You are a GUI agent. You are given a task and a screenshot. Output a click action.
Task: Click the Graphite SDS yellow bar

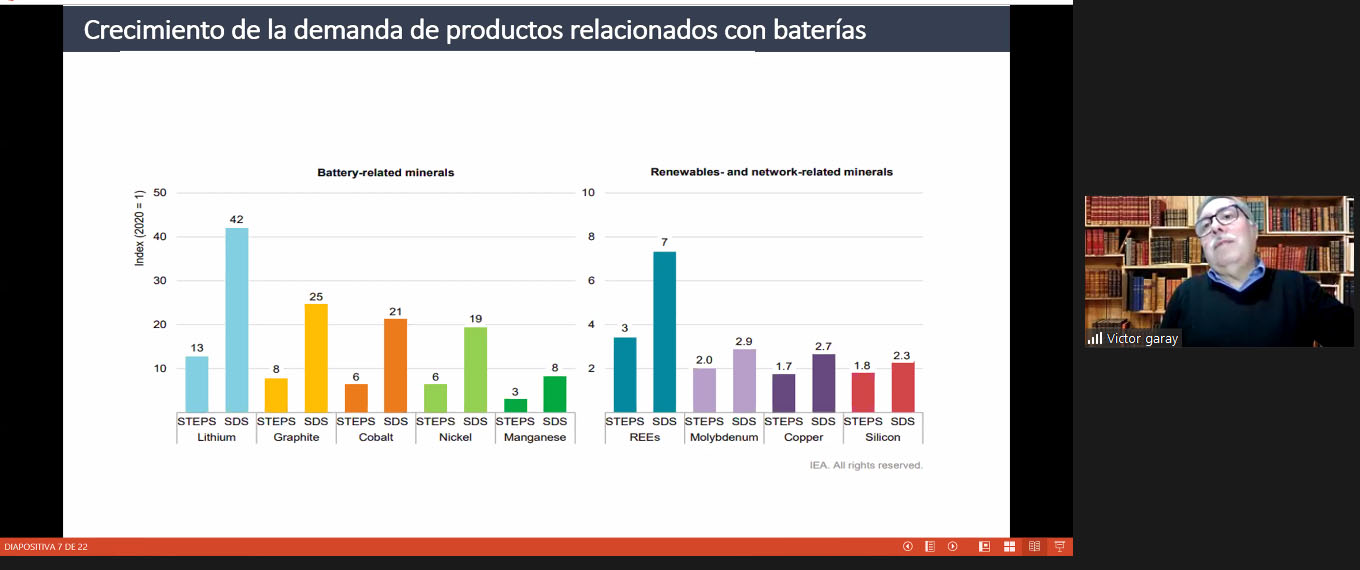[316, 357]
